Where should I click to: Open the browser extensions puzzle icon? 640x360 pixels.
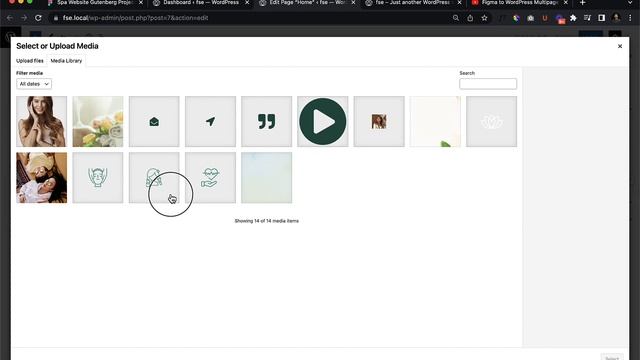573,18
